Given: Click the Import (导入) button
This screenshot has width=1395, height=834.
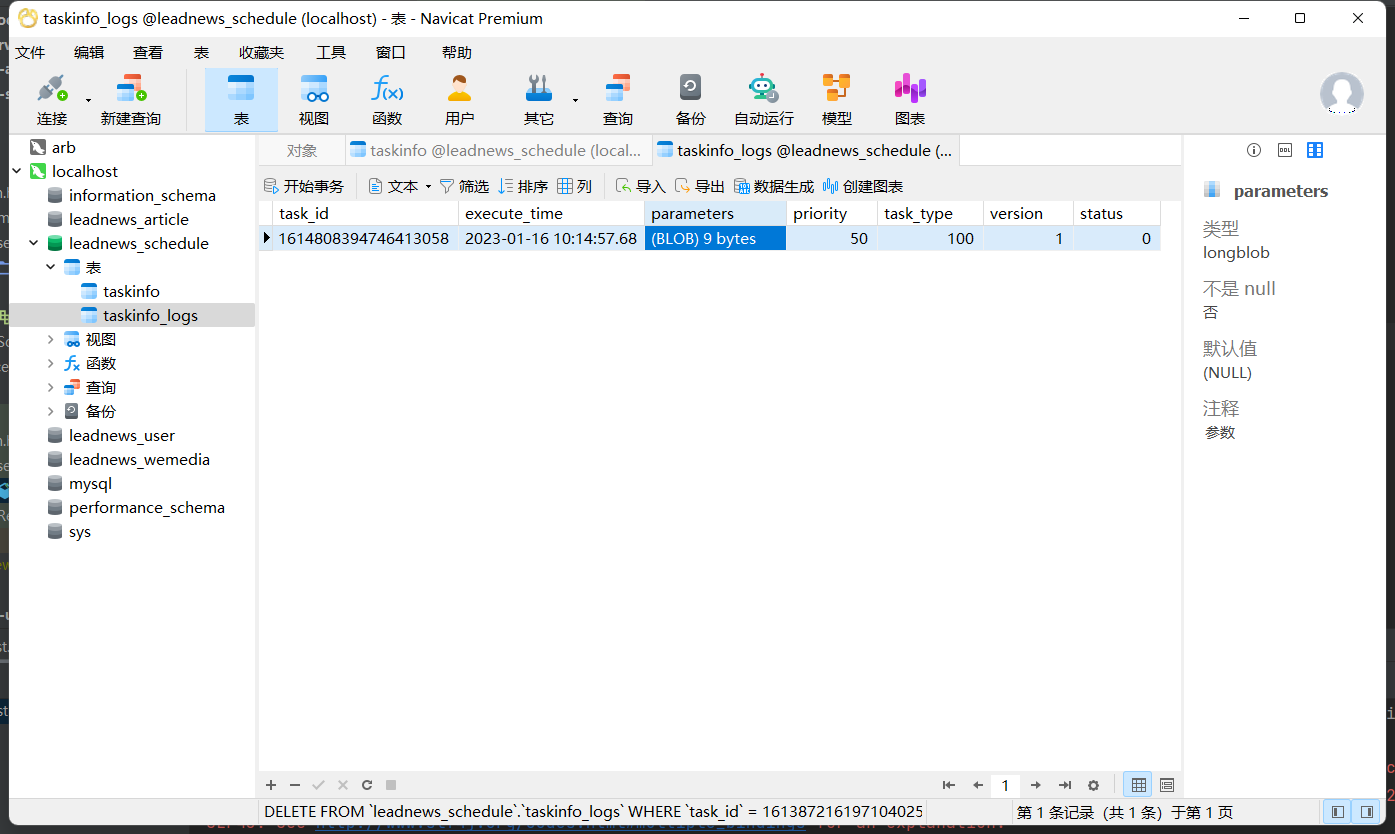Looking at the screenshot, I should [x=640, y=186].
